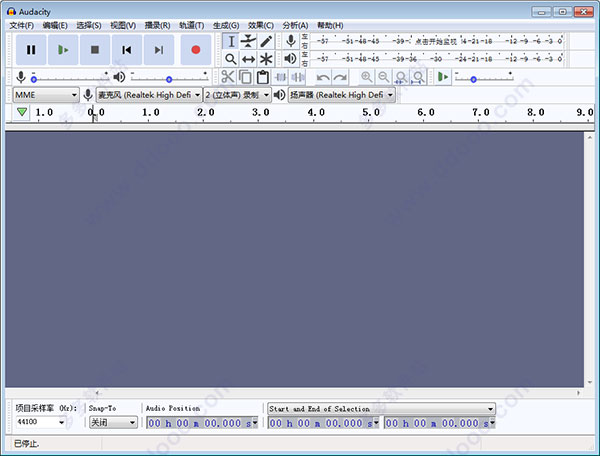Viewport: 600px width, 456px height.
Task: Open the 效果(C) menu
Action: [261, 26]
